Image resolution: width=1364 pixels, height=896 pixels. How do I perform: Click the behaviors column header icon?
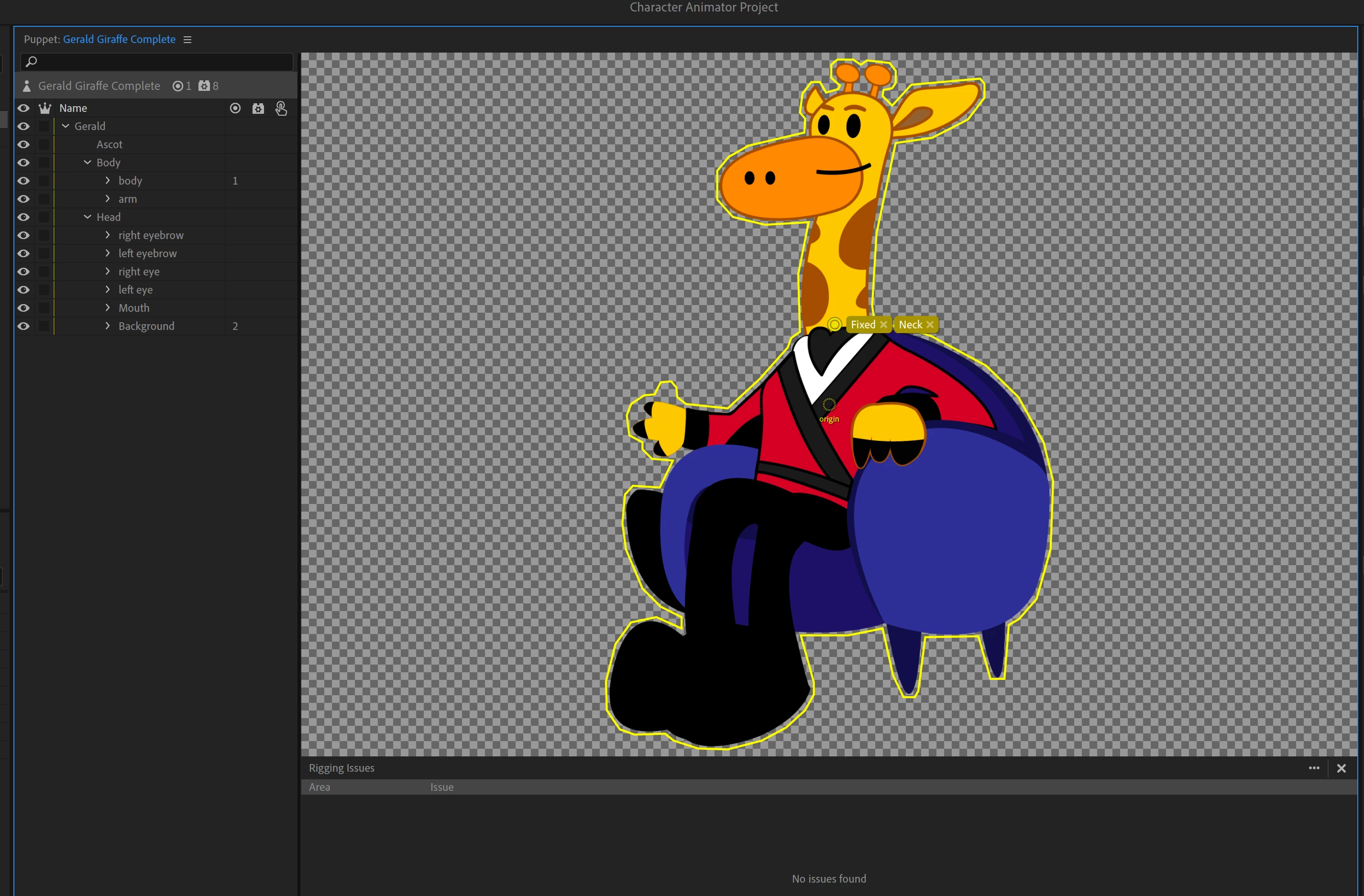click(258, 108)
